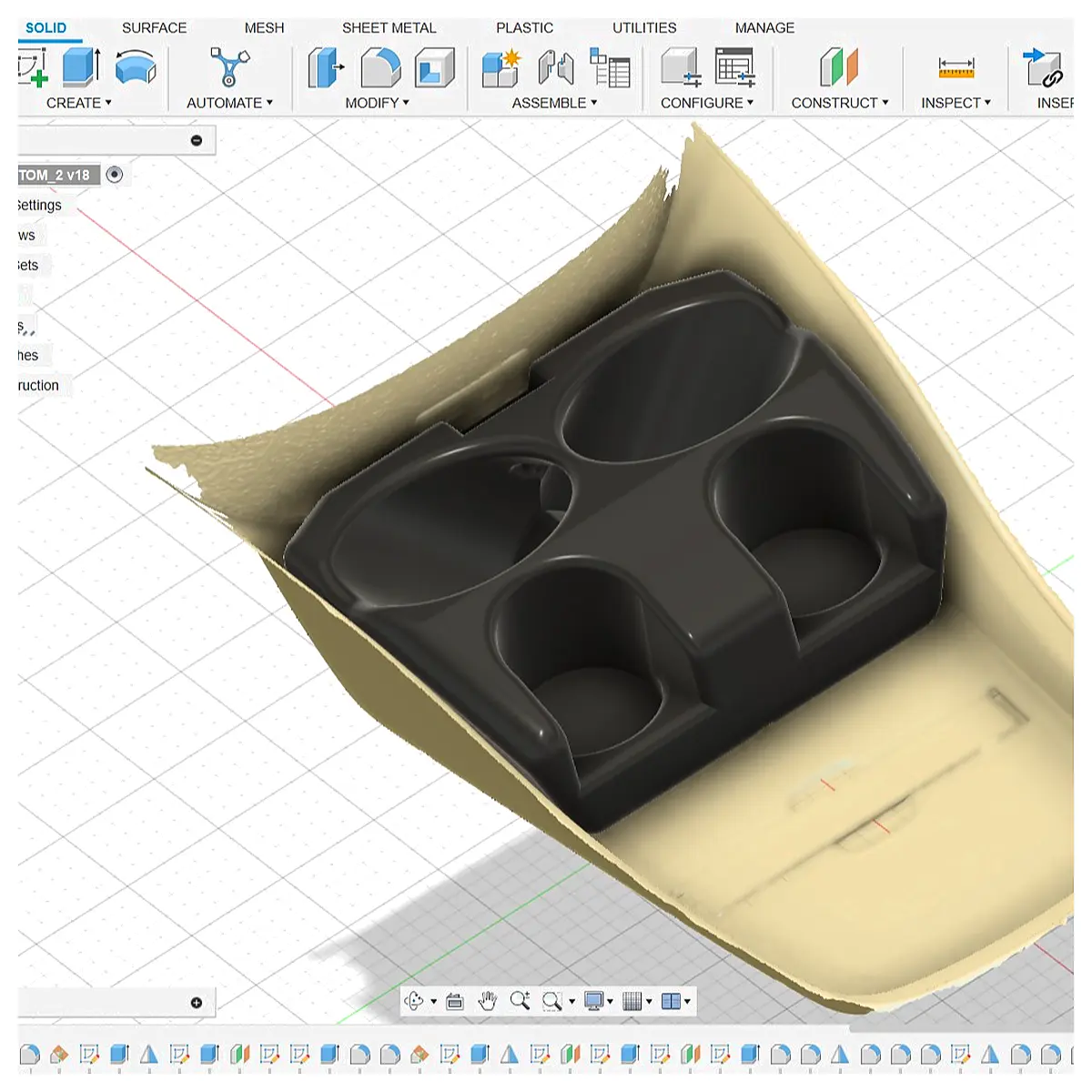The height and width of the screenshot is (1092, 1092).
Task: Click the Automate tool icon
Action: click(x=229, y=67)
